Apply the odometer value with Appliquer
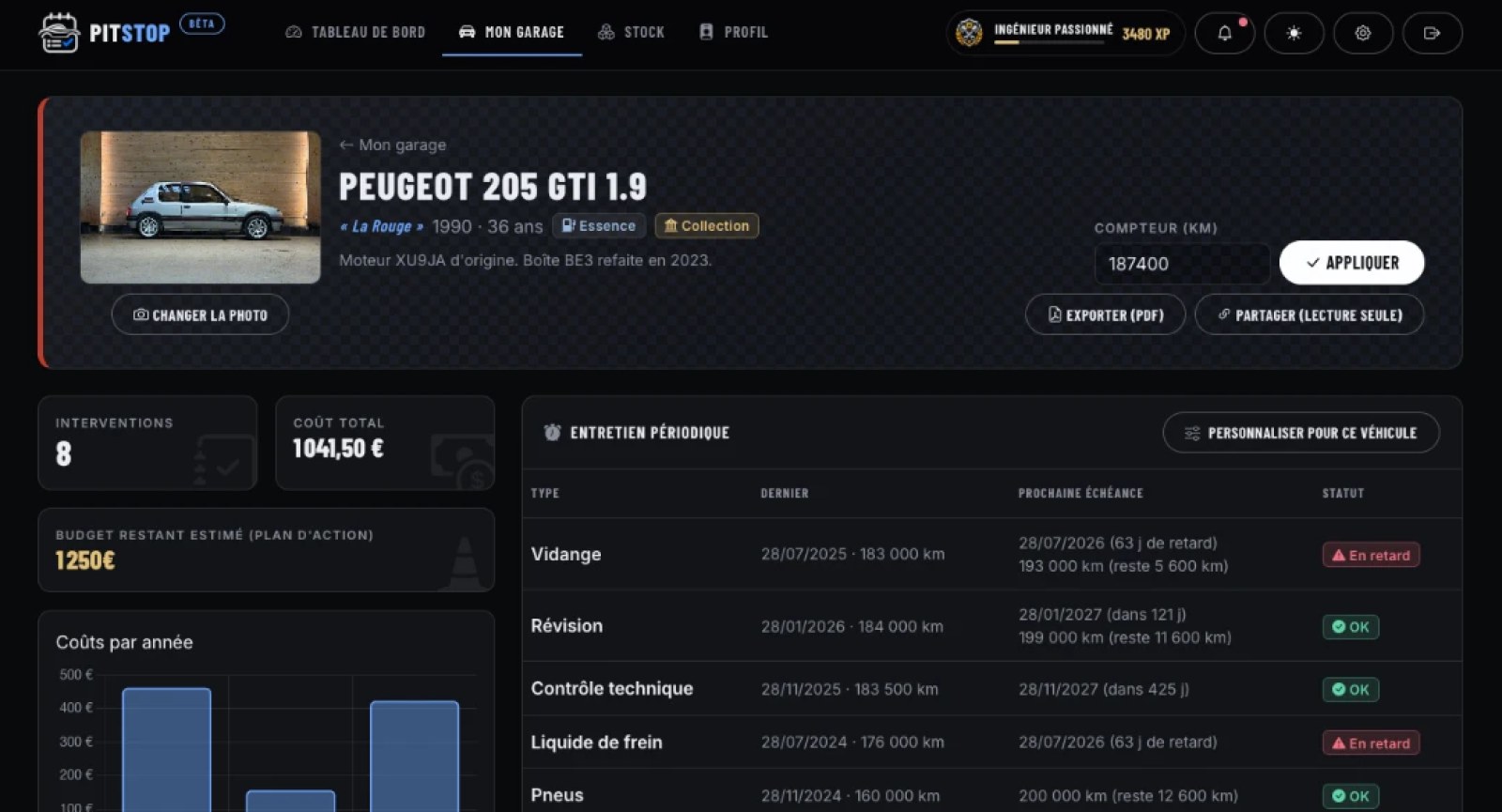Image resolution: width=1502 pixels, height=812 pixels. [x=1352, y=263]
